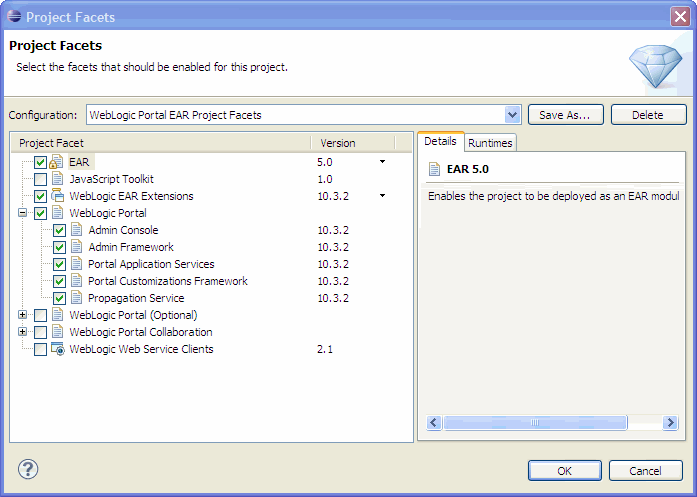This screenshot has width=697, height=497.
Task: Confirm with the OK button
Action: coord(565,470)
